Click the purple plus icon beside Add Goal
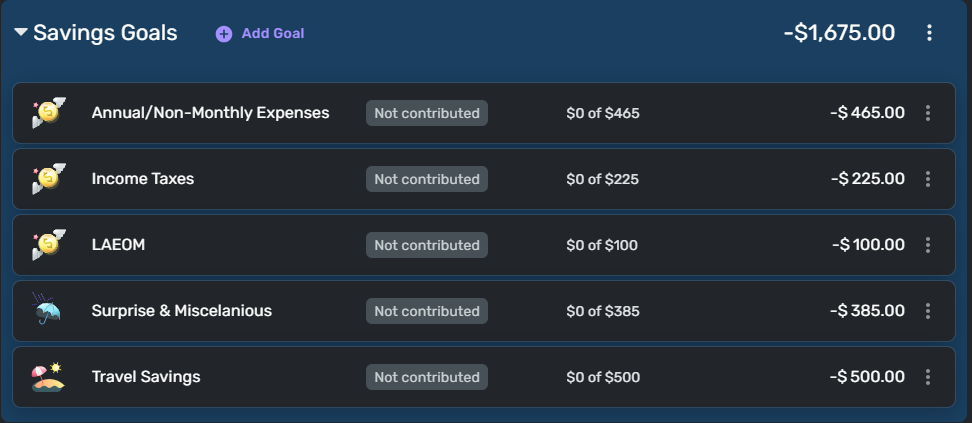The width and height of the screenshot is (972, 423). pos(224,34)
